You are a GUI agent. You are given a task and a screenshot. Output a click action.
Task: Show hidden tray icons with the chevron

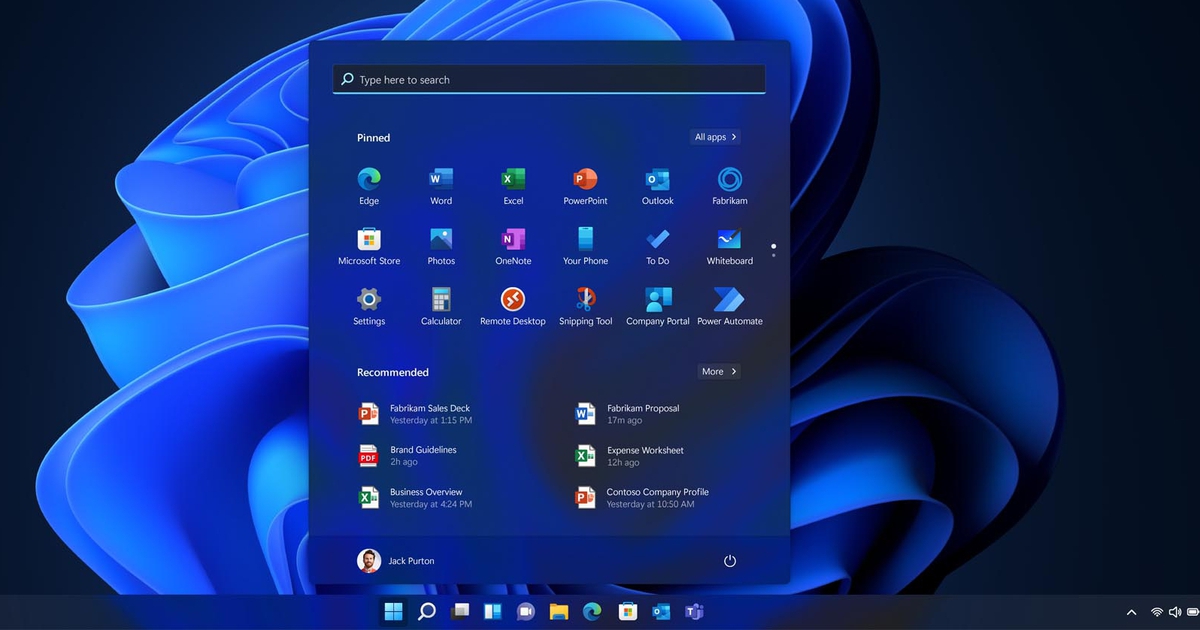coord(1132,612)
